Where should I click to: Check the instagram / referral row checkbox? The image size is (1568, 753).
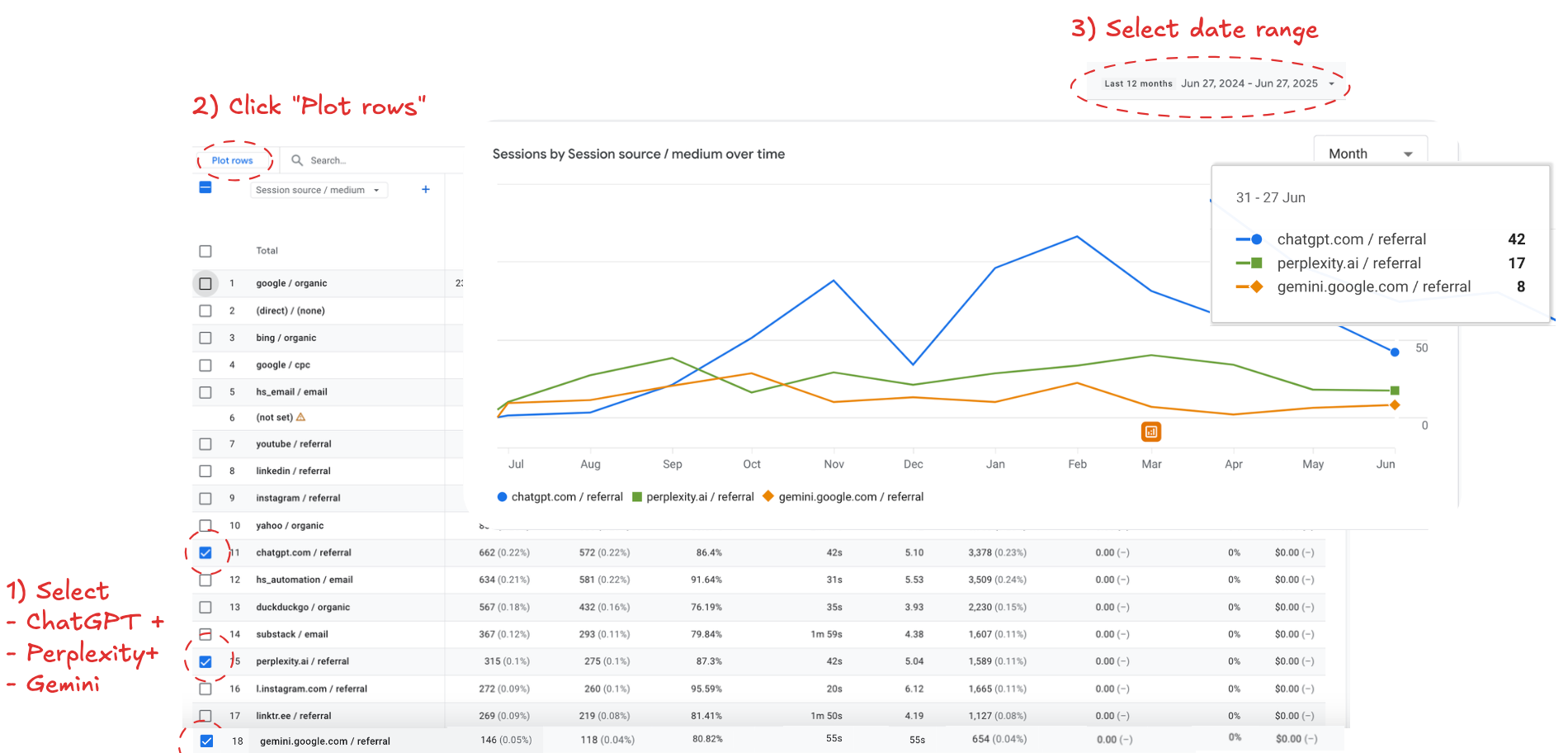coord(205,498)
